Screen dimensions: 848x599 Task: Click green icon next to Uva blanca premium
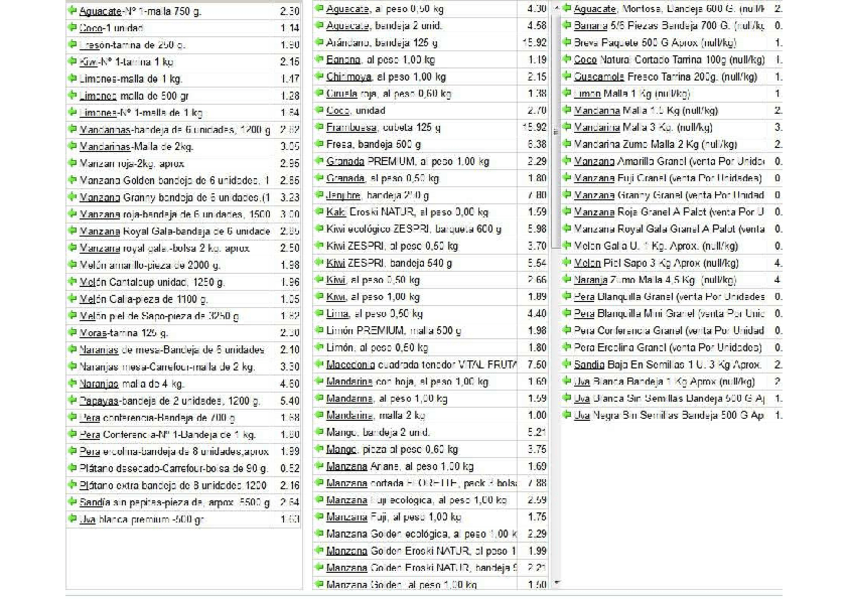71,519
